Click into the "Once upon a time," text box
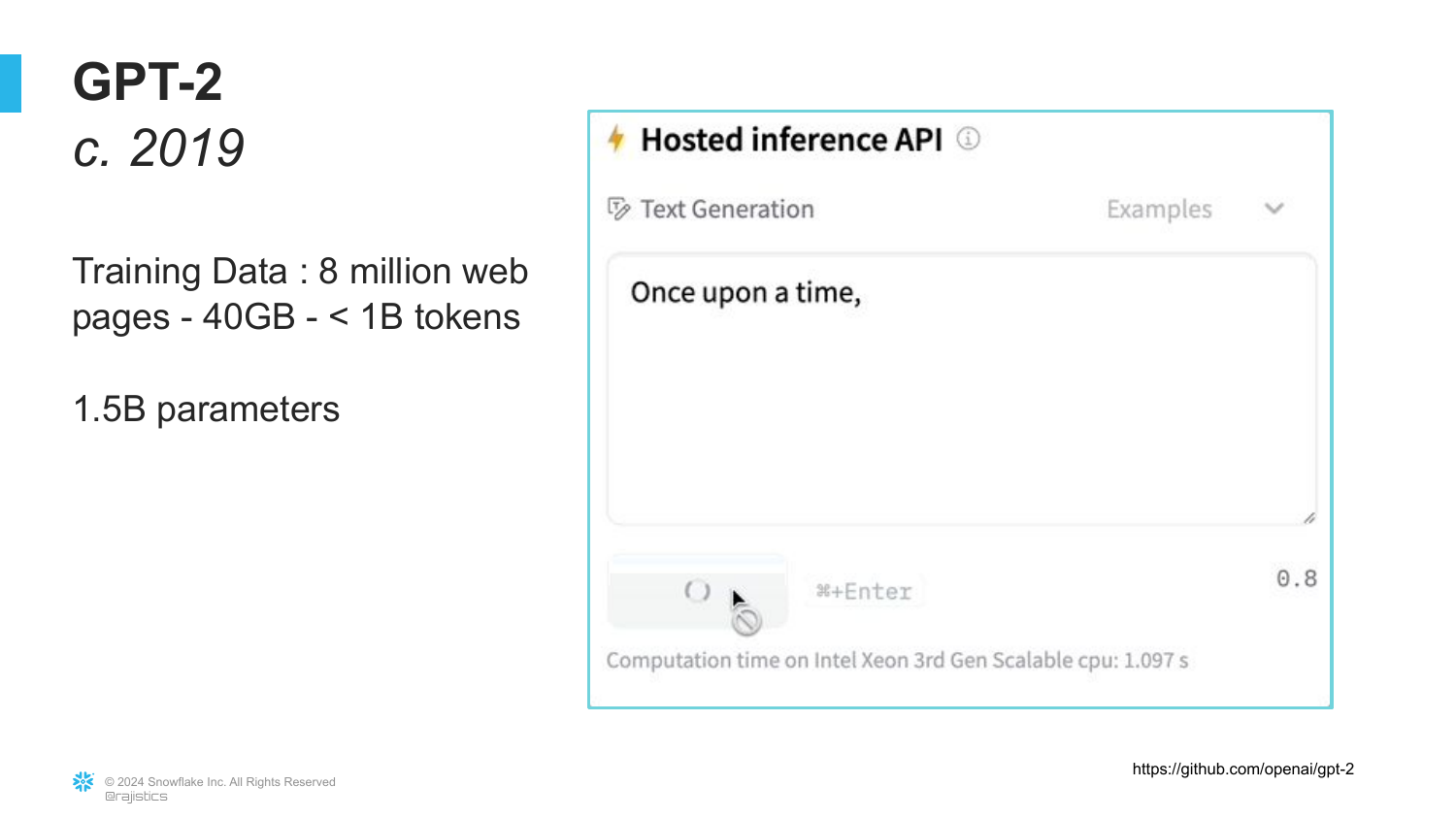1456x819 pixels. tap(961, 388)
